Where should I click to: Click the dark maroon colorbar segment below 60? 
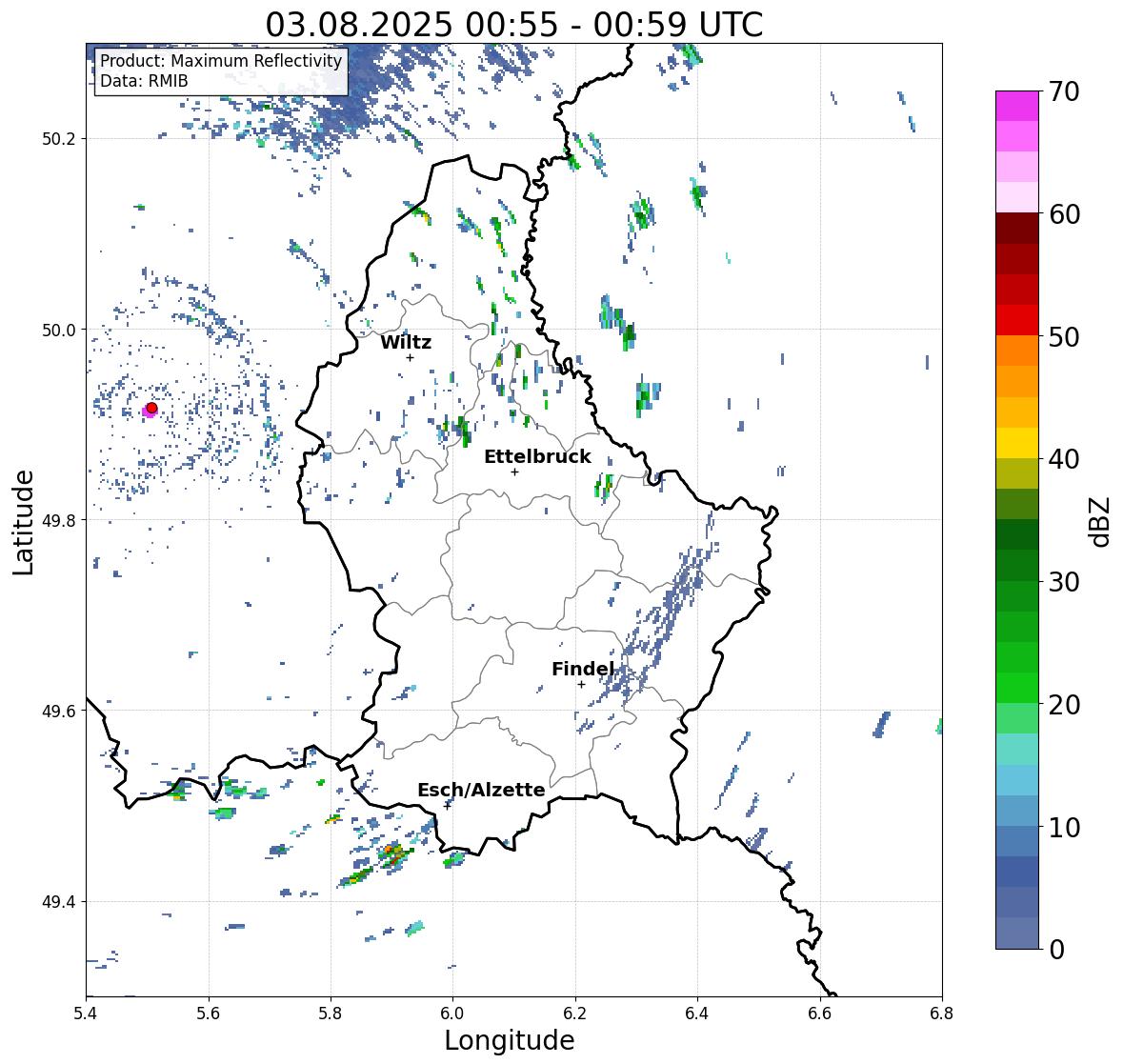[x=1017, y=228]
